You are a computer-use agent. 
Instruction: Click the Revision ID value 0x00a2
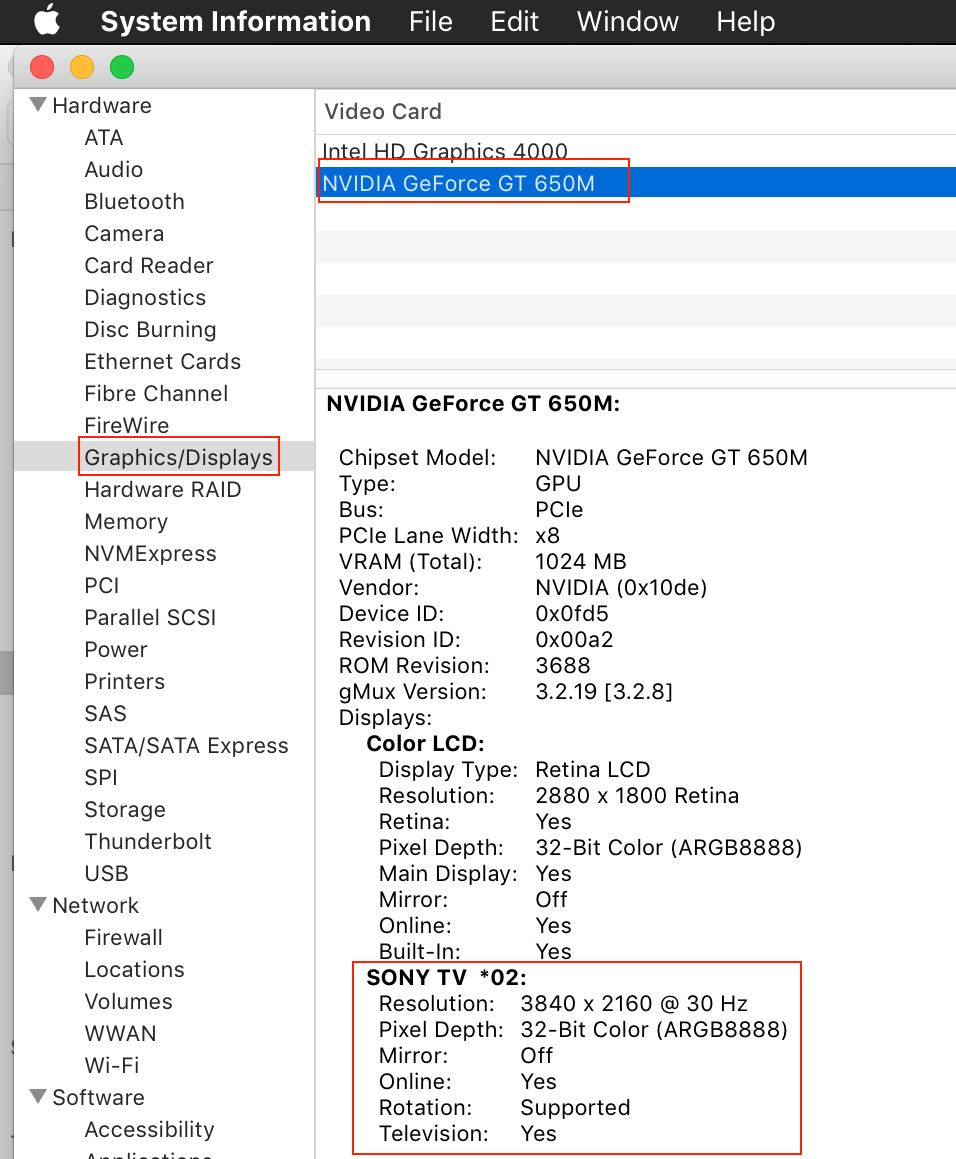(x=574, y=639)
